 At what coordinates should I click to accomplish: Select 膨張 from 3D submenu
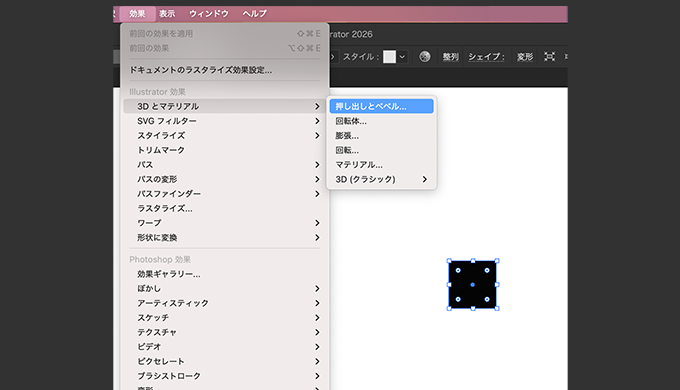tap(381, 136)
